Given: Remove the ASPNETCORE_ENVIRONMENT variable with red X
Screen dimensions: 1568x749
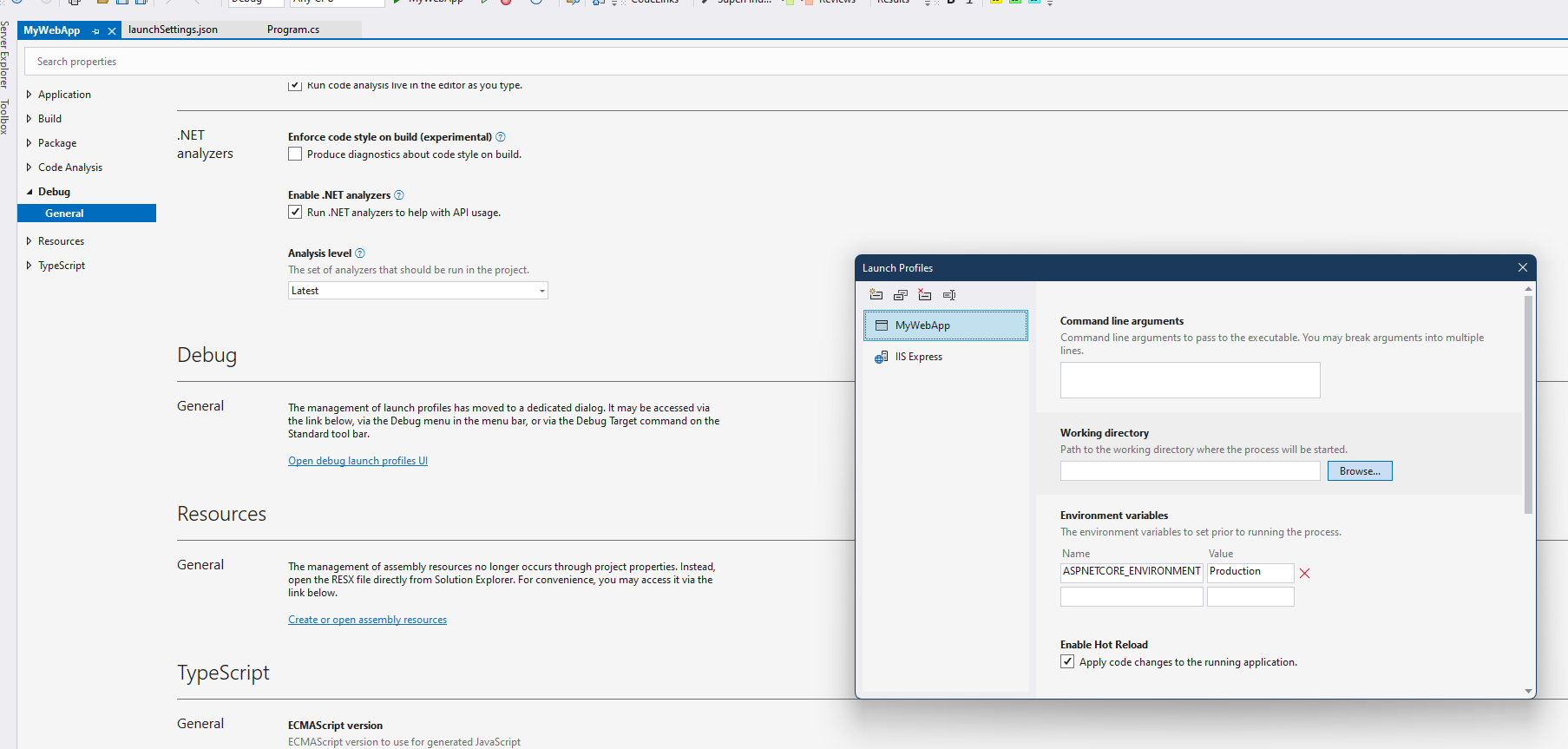Looking at the screenshot, I should 1304,573.
